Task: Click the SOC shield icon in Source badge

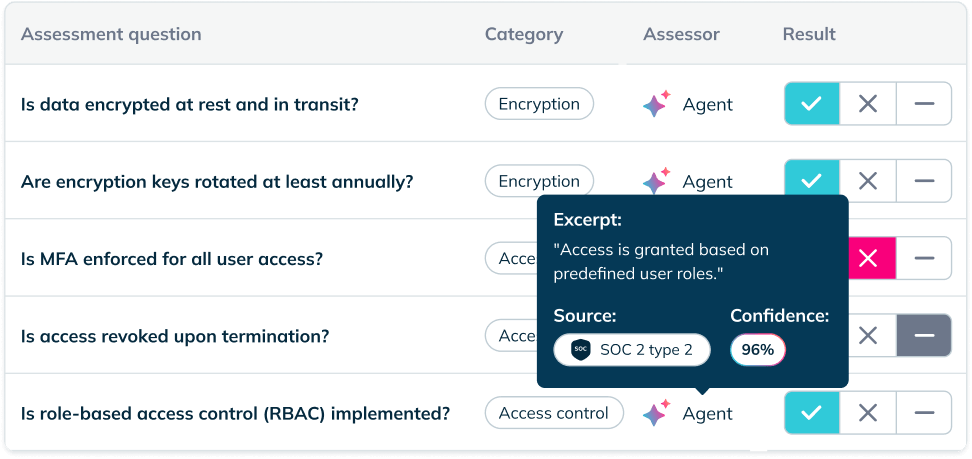Action: (x=580, y=350)
